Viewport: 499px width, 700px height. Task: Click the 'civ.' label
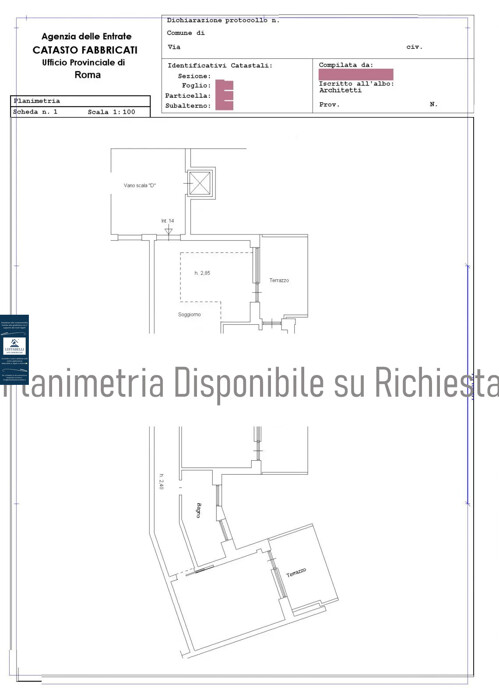[x=414, y=47]
